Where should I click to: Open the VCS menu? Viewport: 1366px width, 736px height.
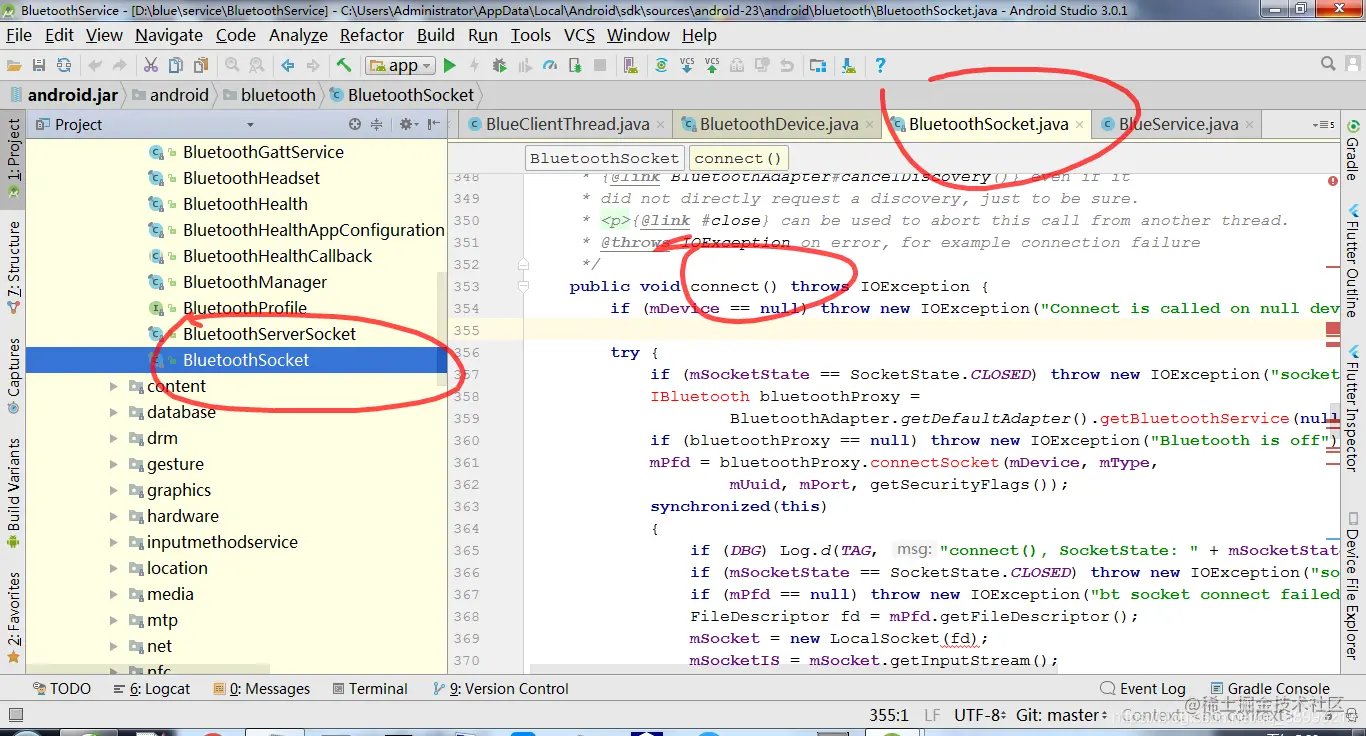coord(579,35)
